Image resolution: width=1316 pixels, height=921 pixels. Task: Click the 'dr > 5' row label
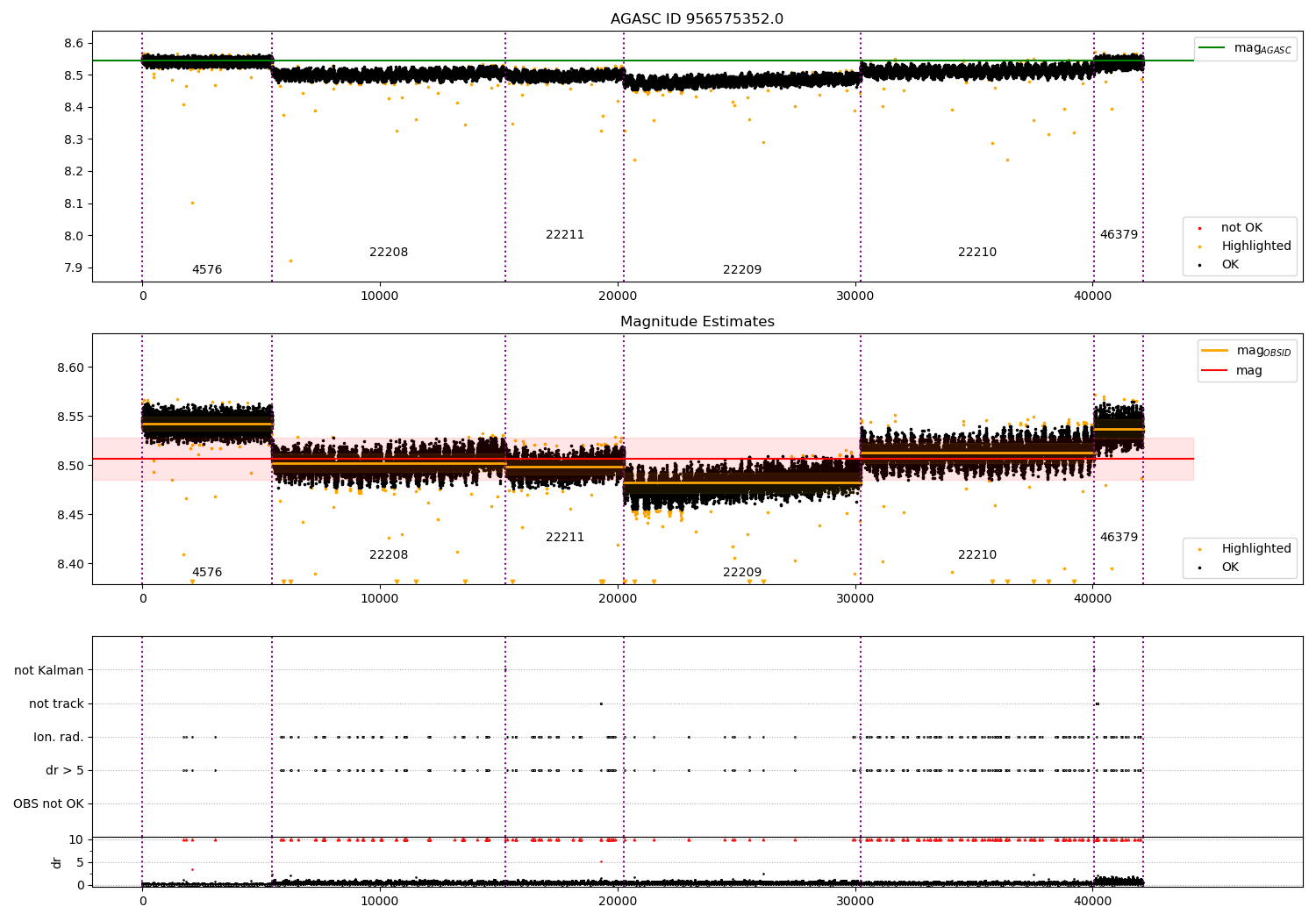click(65, 771)
